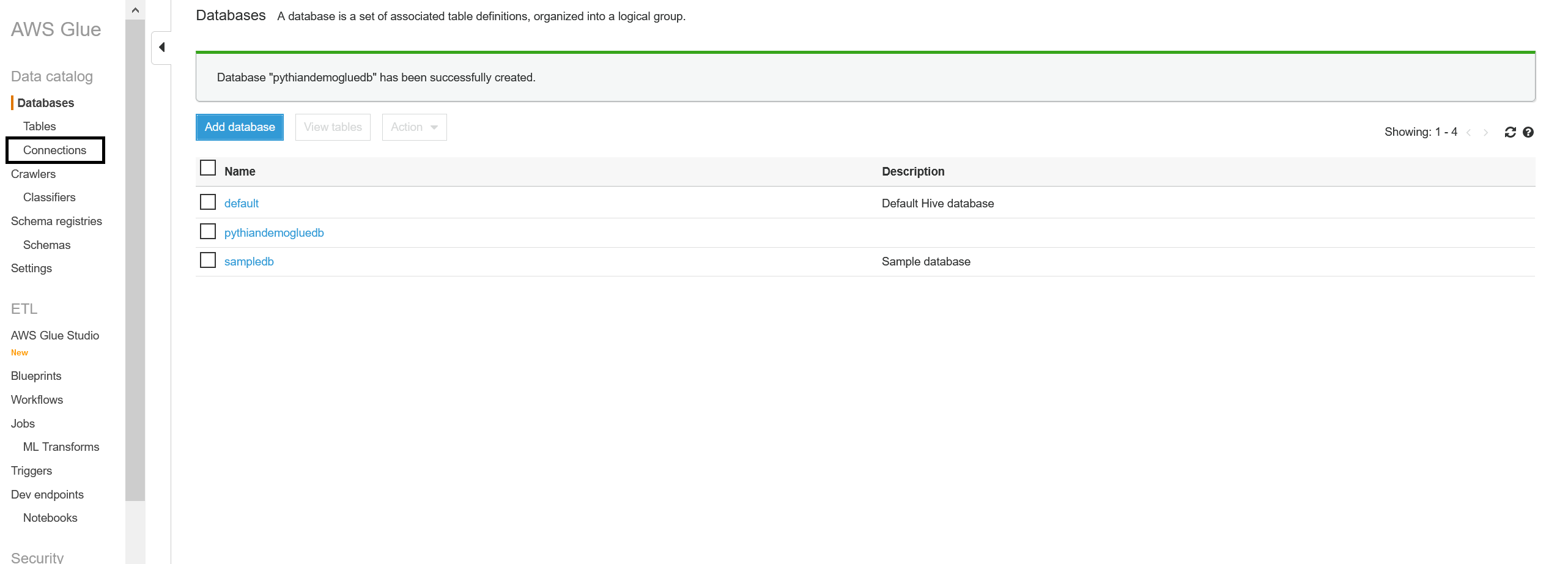Open the sampledb database link
The height and width of the screenshot is (564, 1568).
click(x=249, y=261)
